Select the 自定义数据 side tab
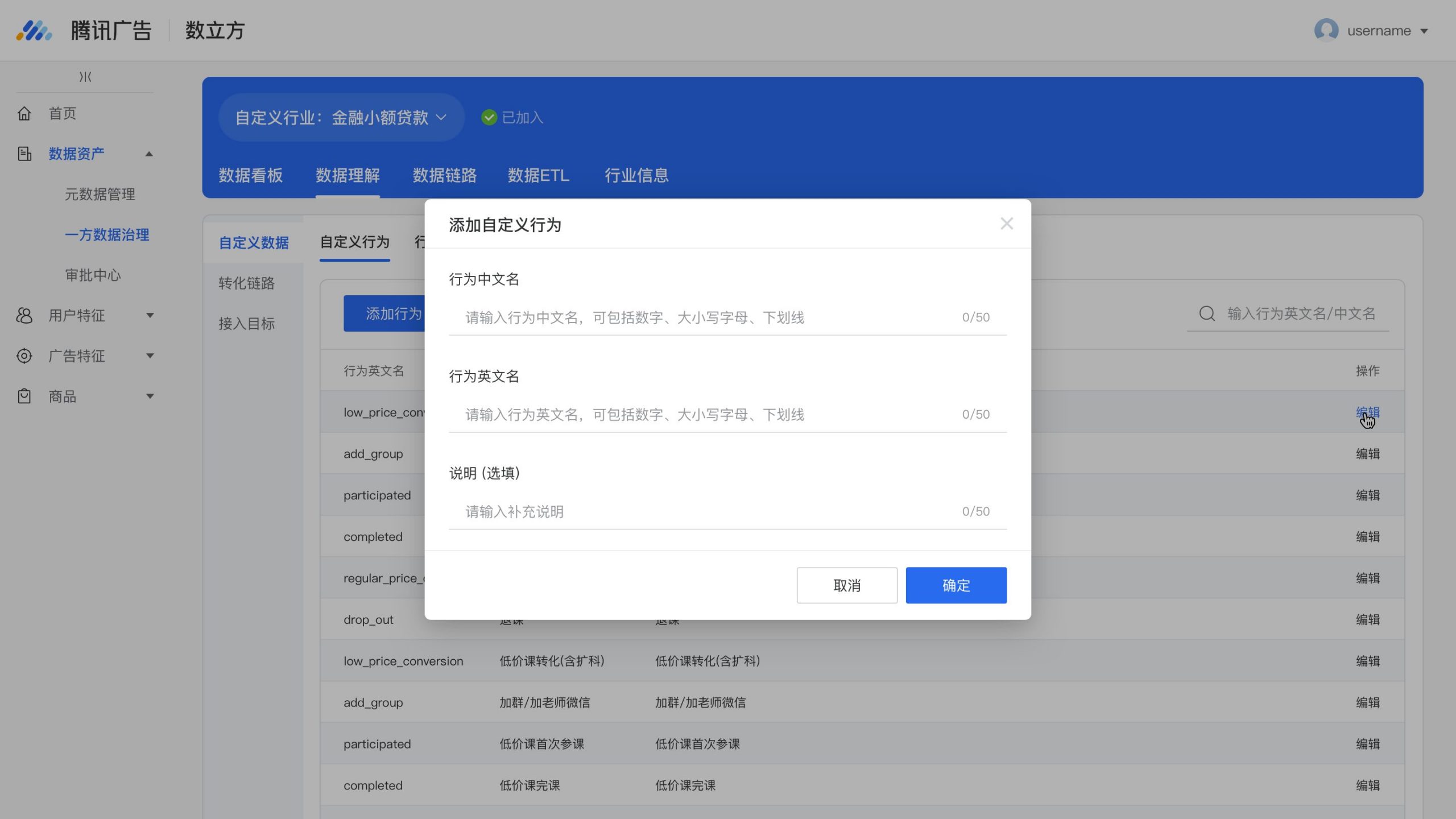The image size is (1456, 819). click(x=254, y=243)
